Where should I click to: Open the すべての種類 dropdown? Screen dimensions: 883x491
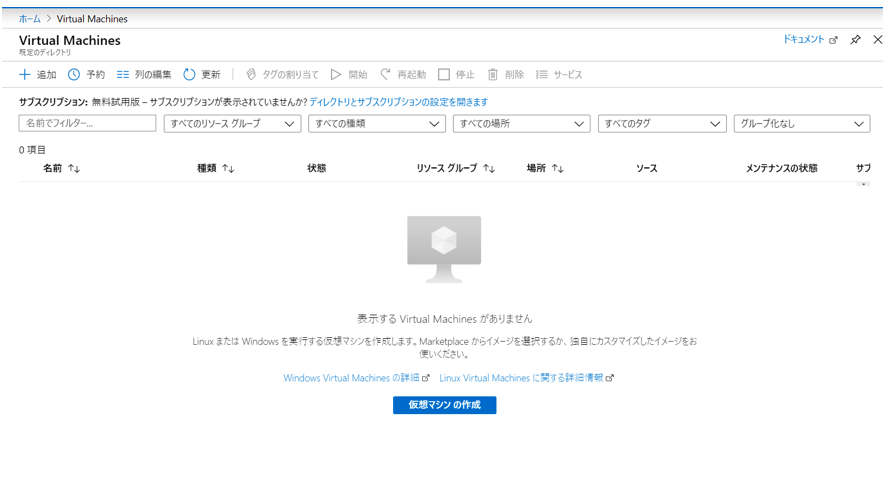(x=377, y=123)
